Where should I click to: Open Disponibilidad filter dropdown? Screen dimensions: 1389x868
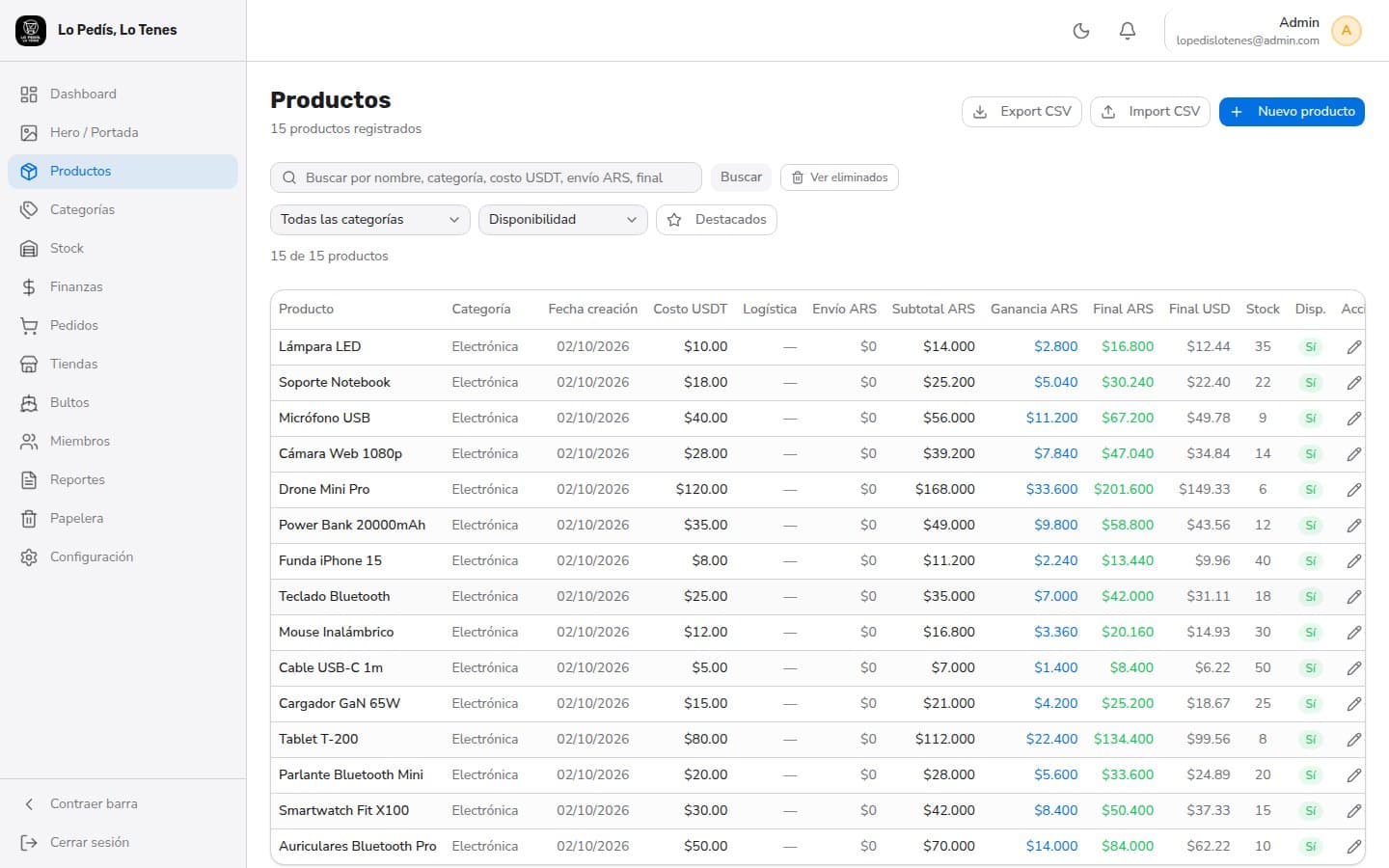click(563, 220)
